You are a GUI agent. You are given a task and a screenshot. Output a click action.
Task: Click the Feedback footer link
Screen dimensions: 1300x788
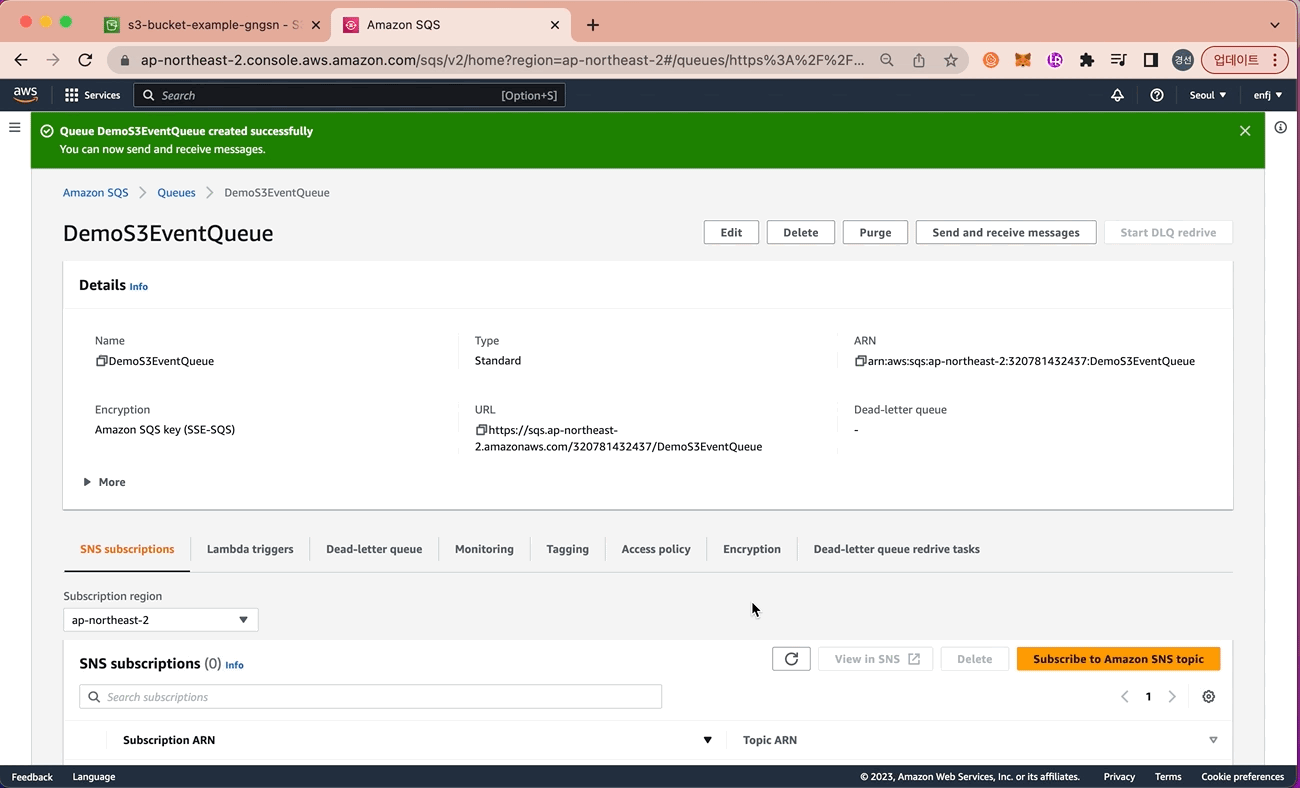coord(32,777)
